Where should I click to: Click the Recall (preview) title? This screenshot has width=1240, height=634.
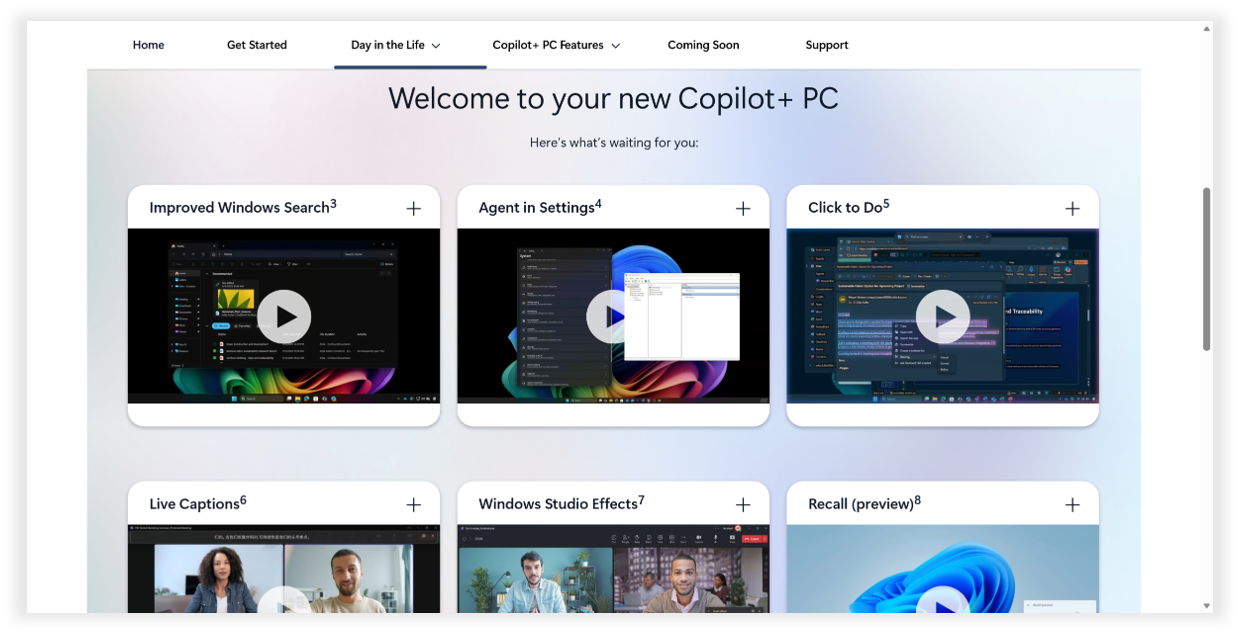[x=865, y=503]
